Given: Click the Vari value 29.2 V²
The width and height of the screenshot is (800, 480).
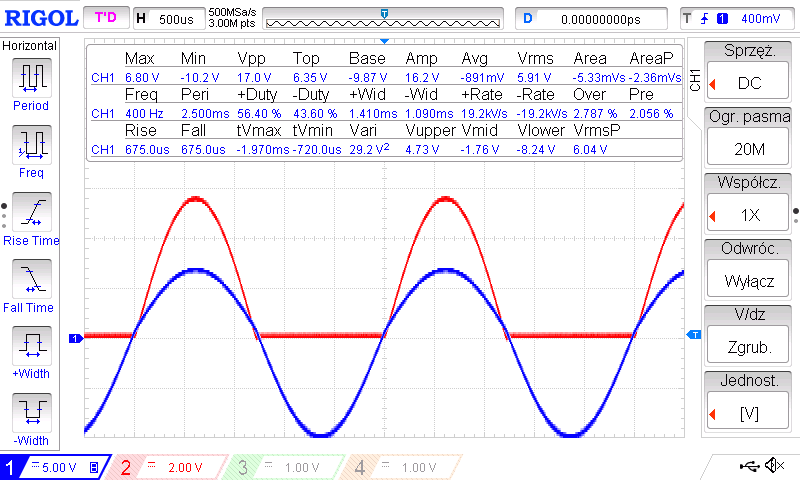Looking at the screenshot, I should pyautogui.click(x=369, y=149).
